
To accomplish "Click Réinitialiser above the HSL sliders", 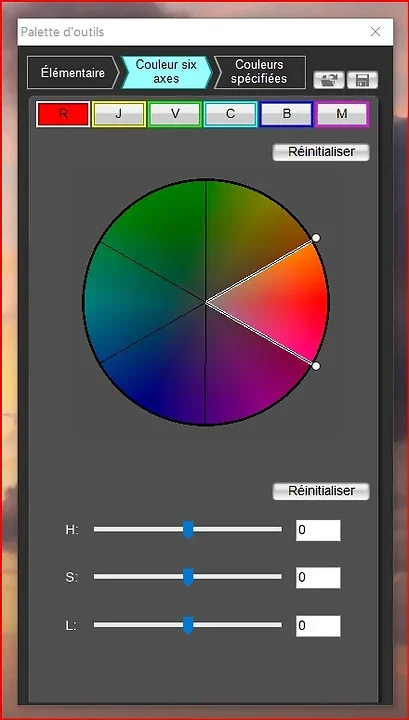I will click(321, 491).
